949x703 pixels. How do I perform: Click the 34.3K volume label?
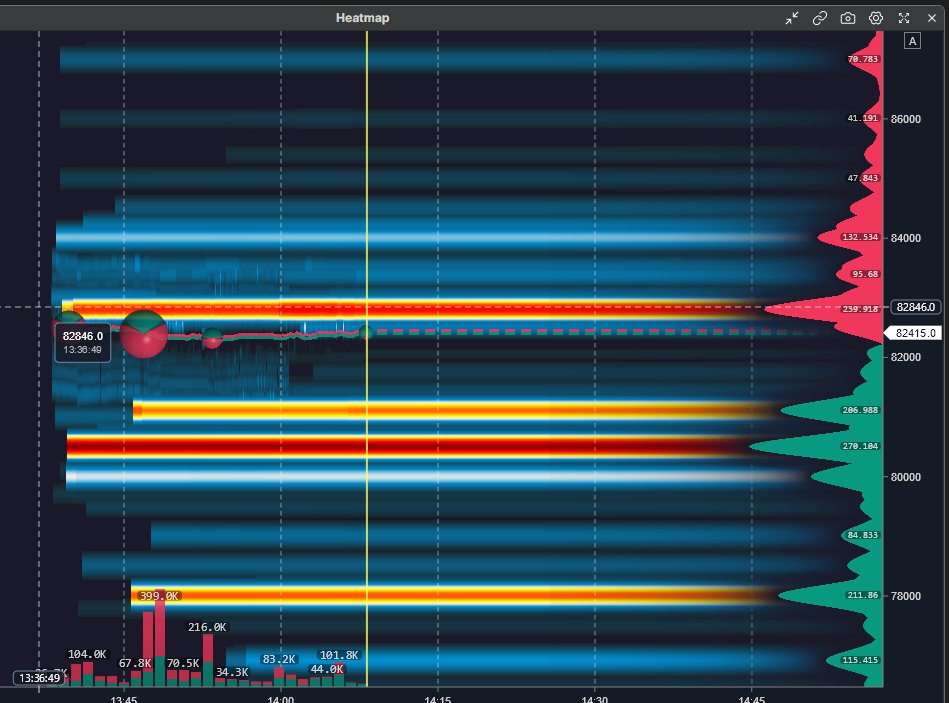click(232, 672)
